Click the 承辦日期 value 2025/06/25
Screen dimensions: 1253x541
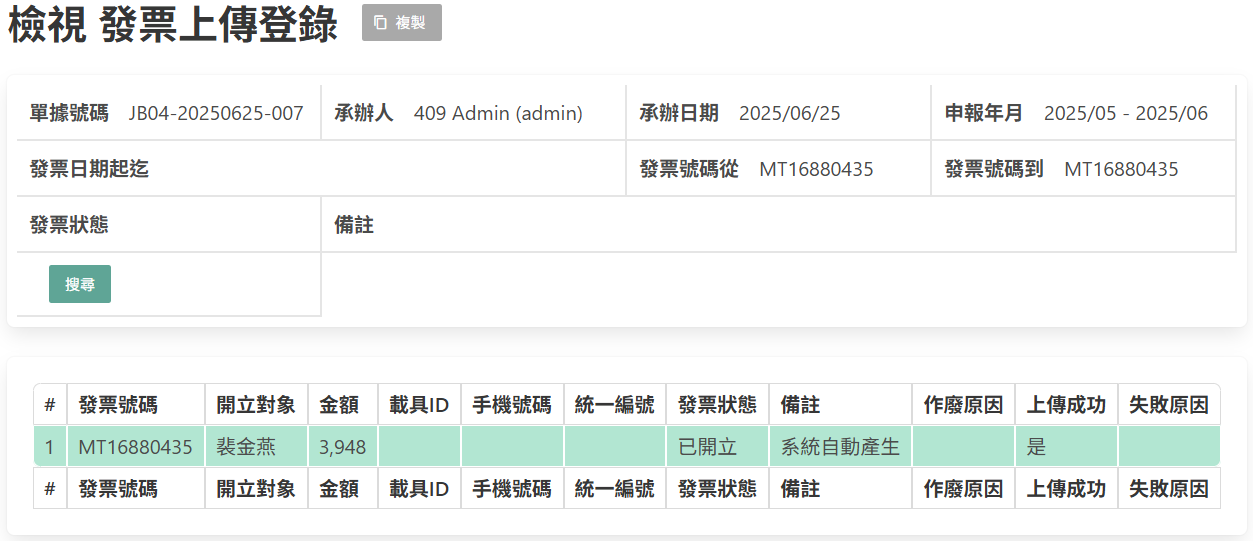pos(789,113)
